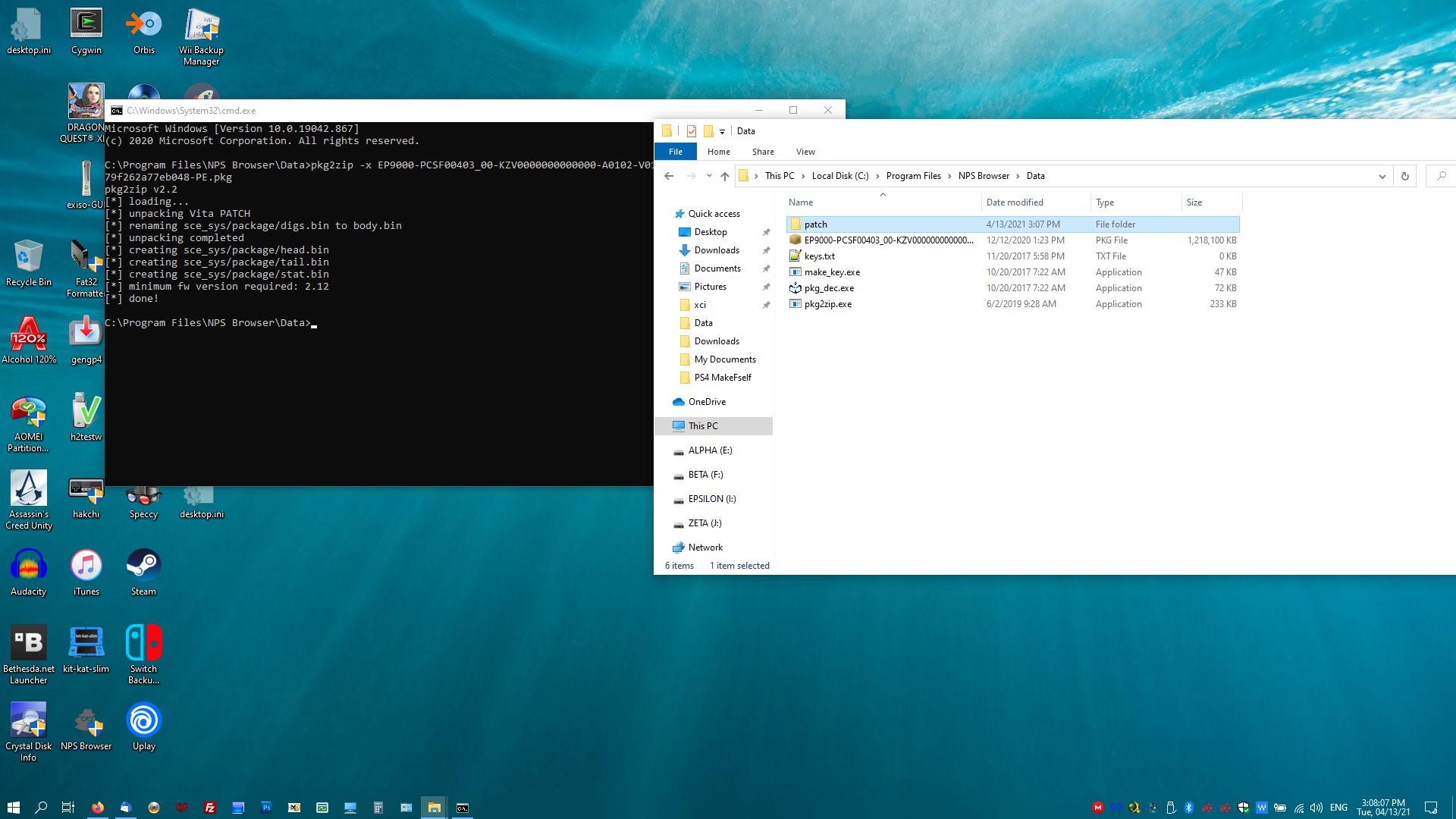Viewport: 1456px width, 819px height.
Task: Sort files by Size column
Action: pos(1212,202)
